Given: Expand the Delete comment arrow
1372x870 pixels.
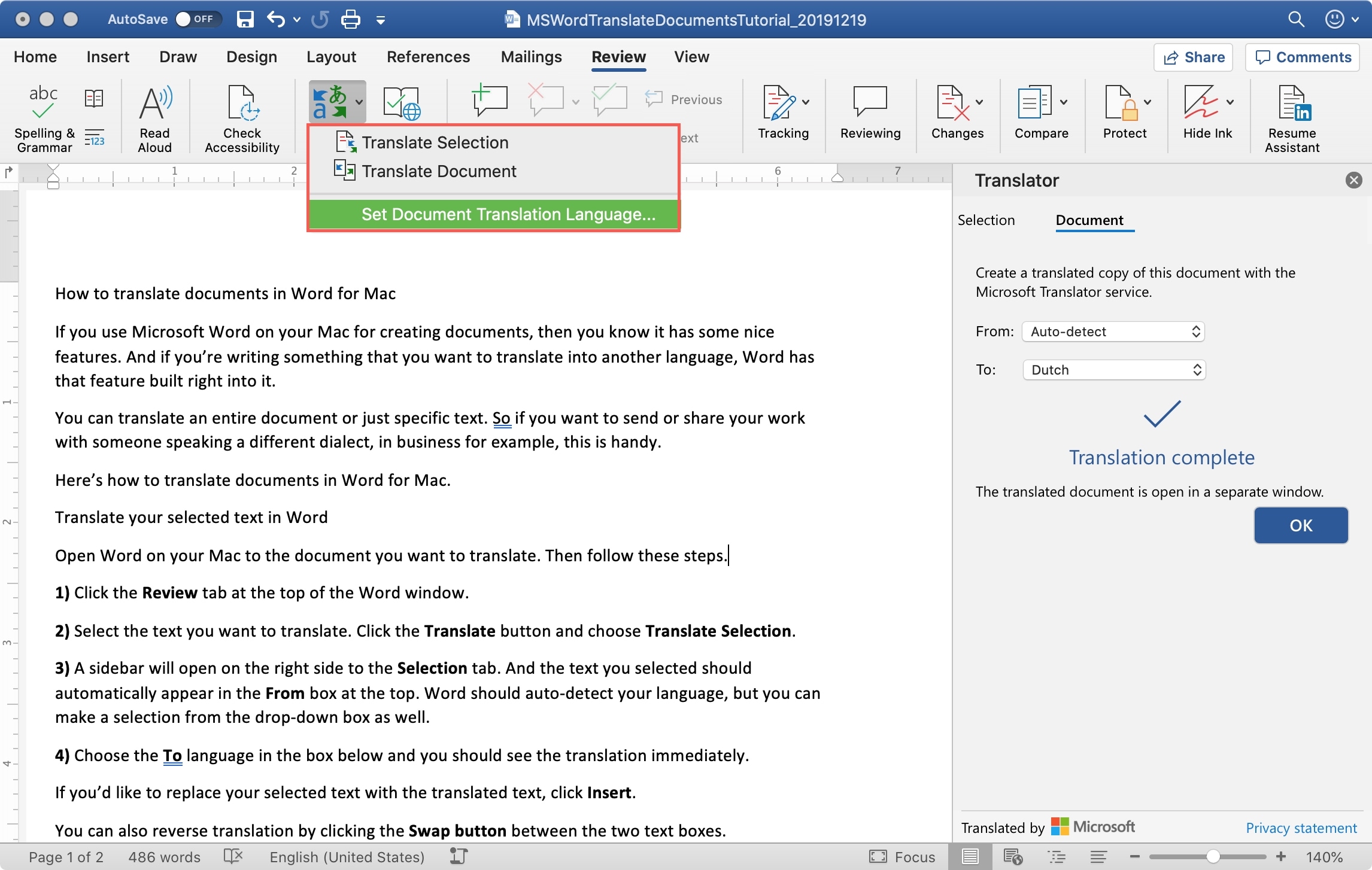Looking at the screenshot, I should point(575,102).
